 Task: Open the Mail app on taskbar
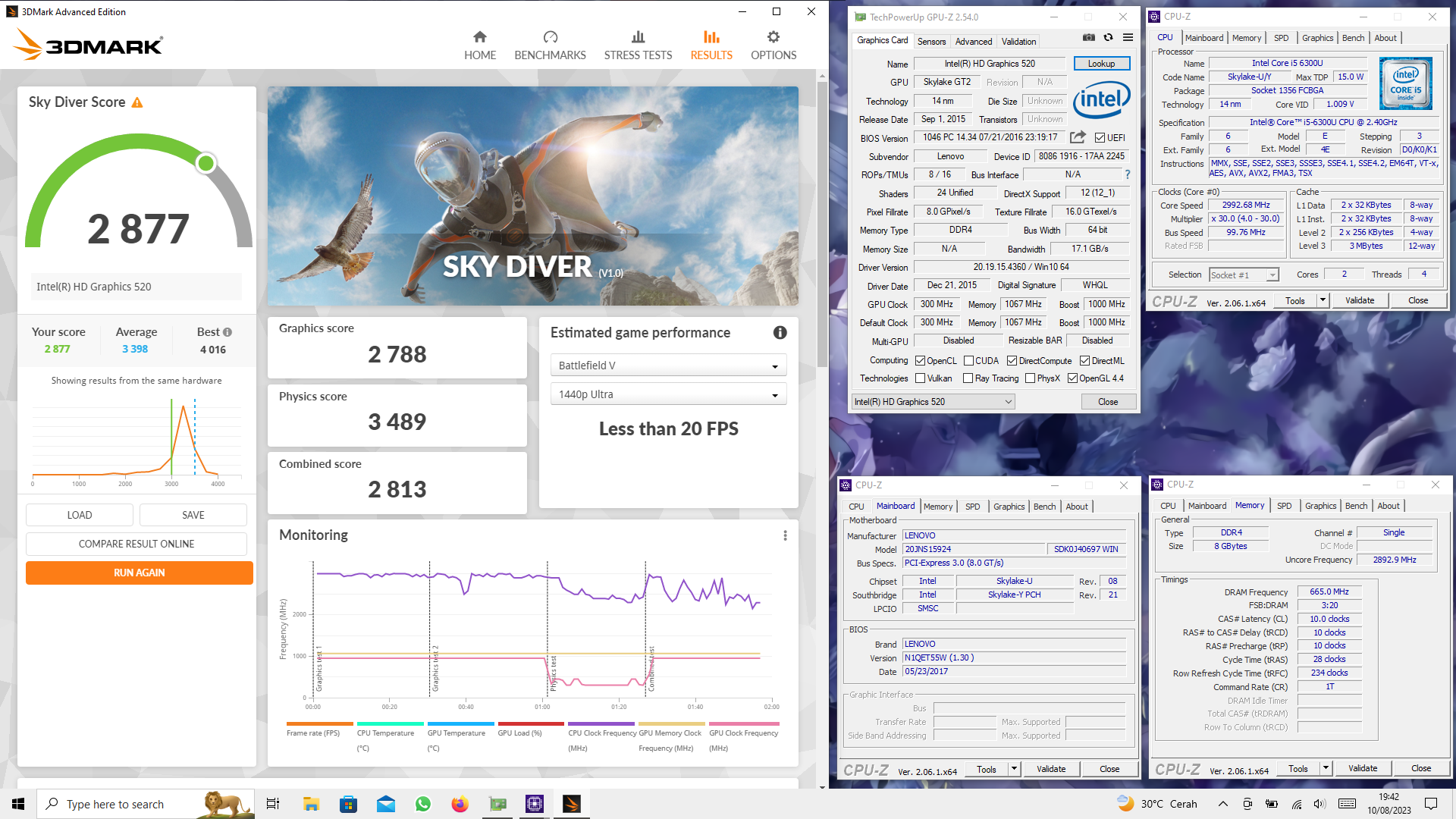click(x=385, y=804)
